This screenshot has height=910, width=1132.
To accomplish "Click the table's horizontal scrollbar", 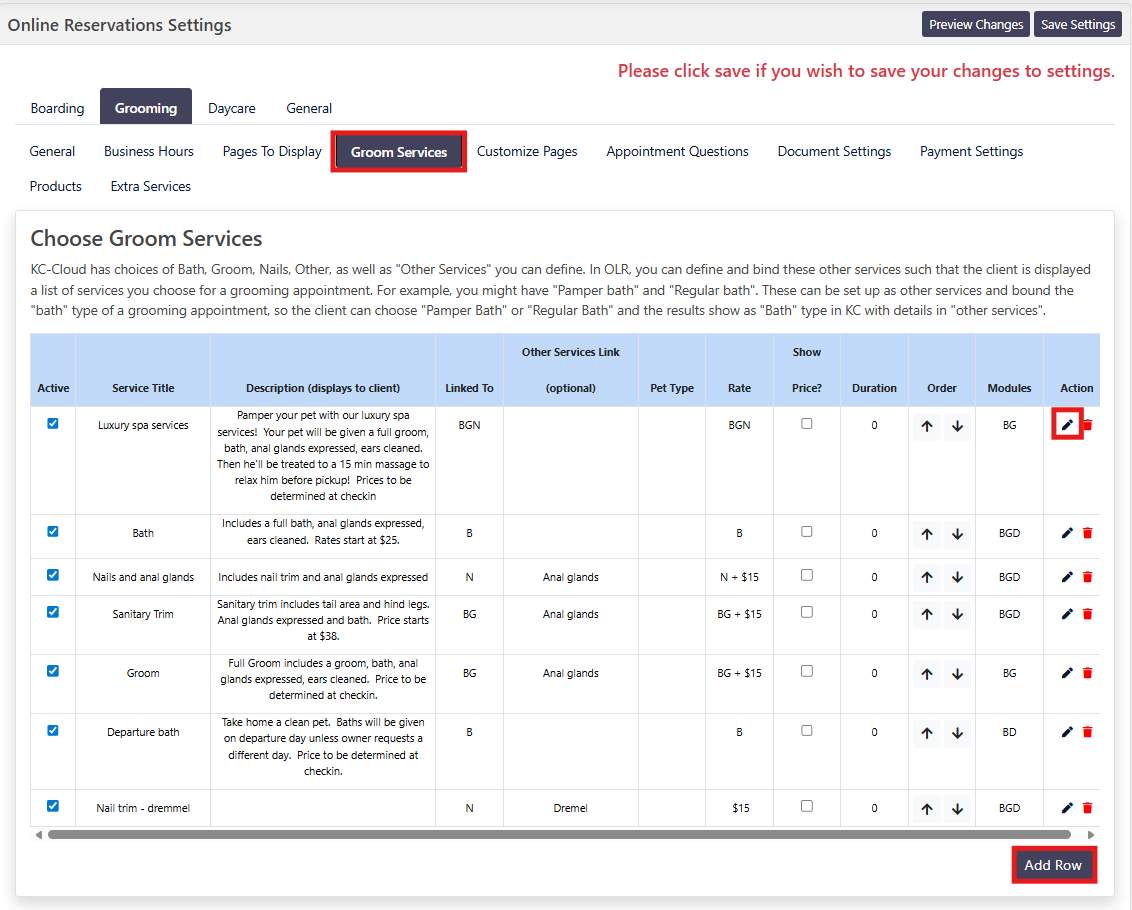I will pos(558,834).
